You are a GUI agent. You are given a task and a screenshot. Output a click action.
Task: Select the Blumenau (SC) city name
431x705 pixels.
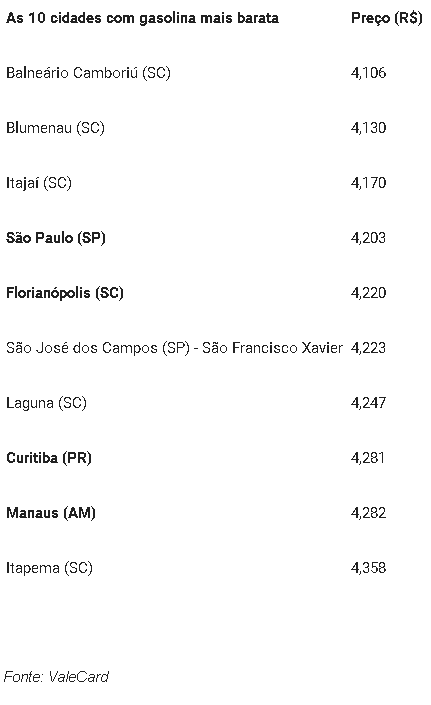[55, 128]
